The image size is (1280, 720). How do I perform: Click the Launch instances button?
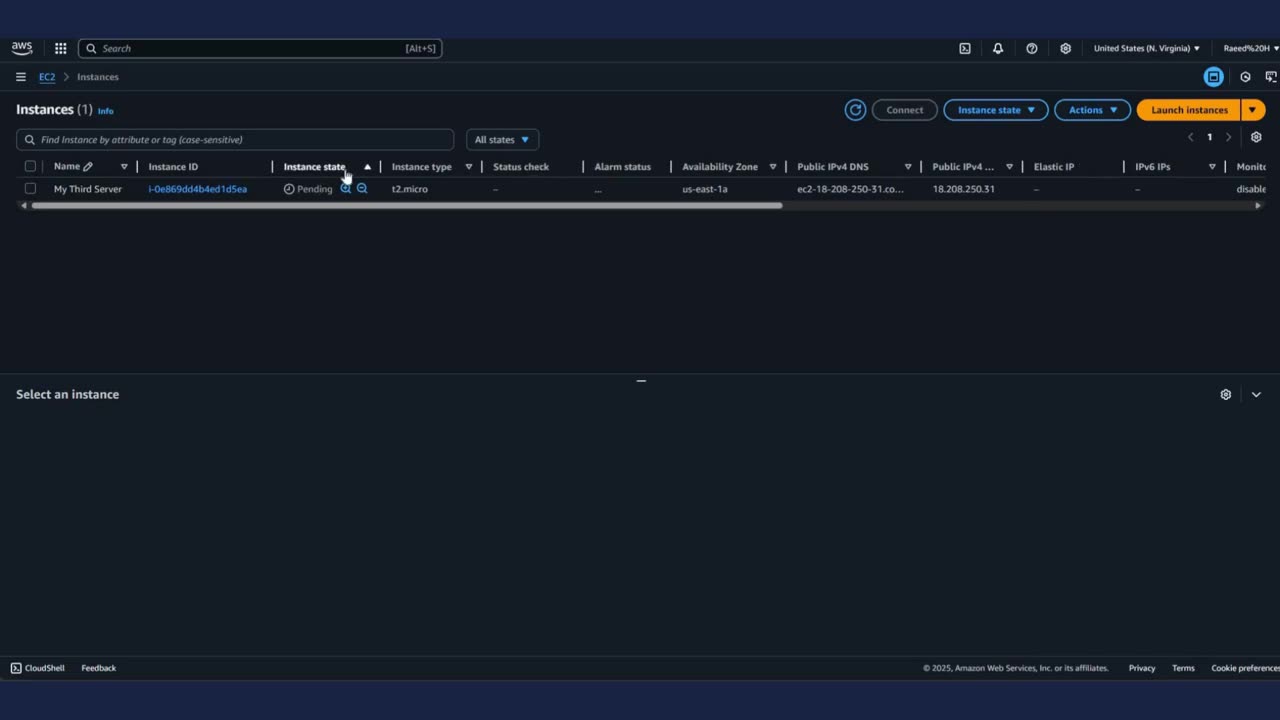click(1189, 110)
